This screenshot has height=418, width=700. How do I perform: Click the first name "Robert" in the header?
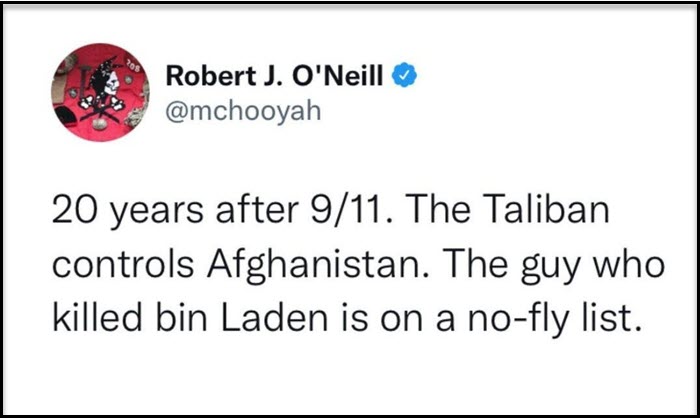209,75
